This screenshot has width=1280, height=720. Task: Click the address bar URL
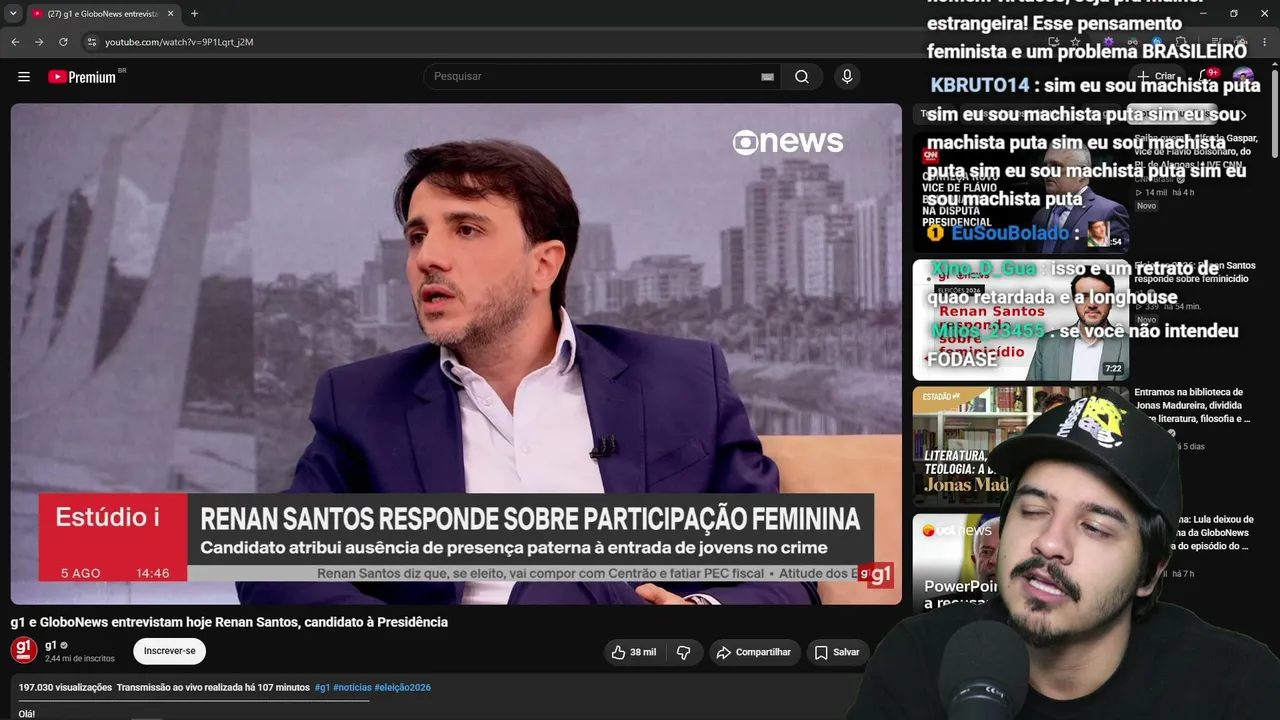pos(179,42)
